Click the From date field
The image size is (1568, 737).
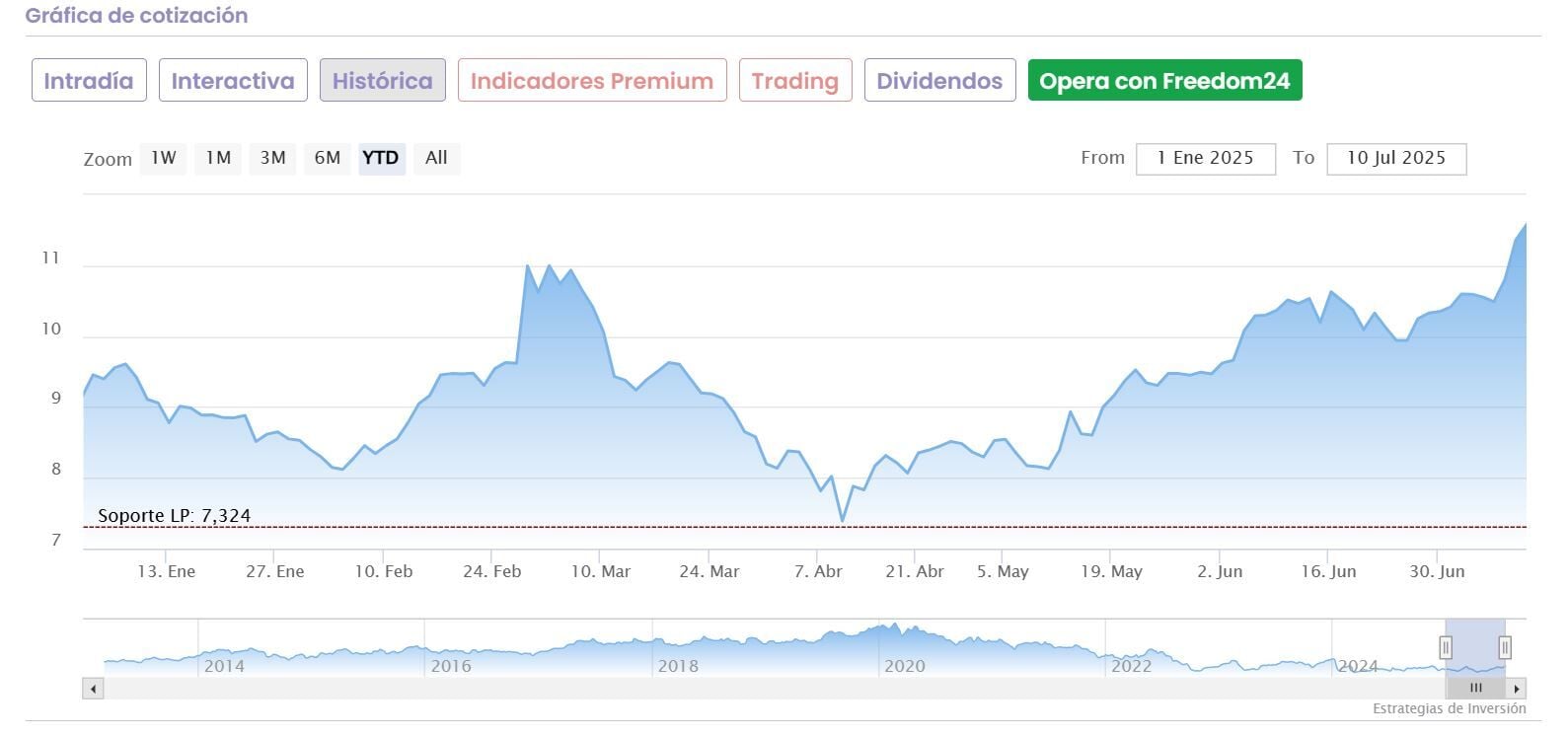coord(1205,159)
